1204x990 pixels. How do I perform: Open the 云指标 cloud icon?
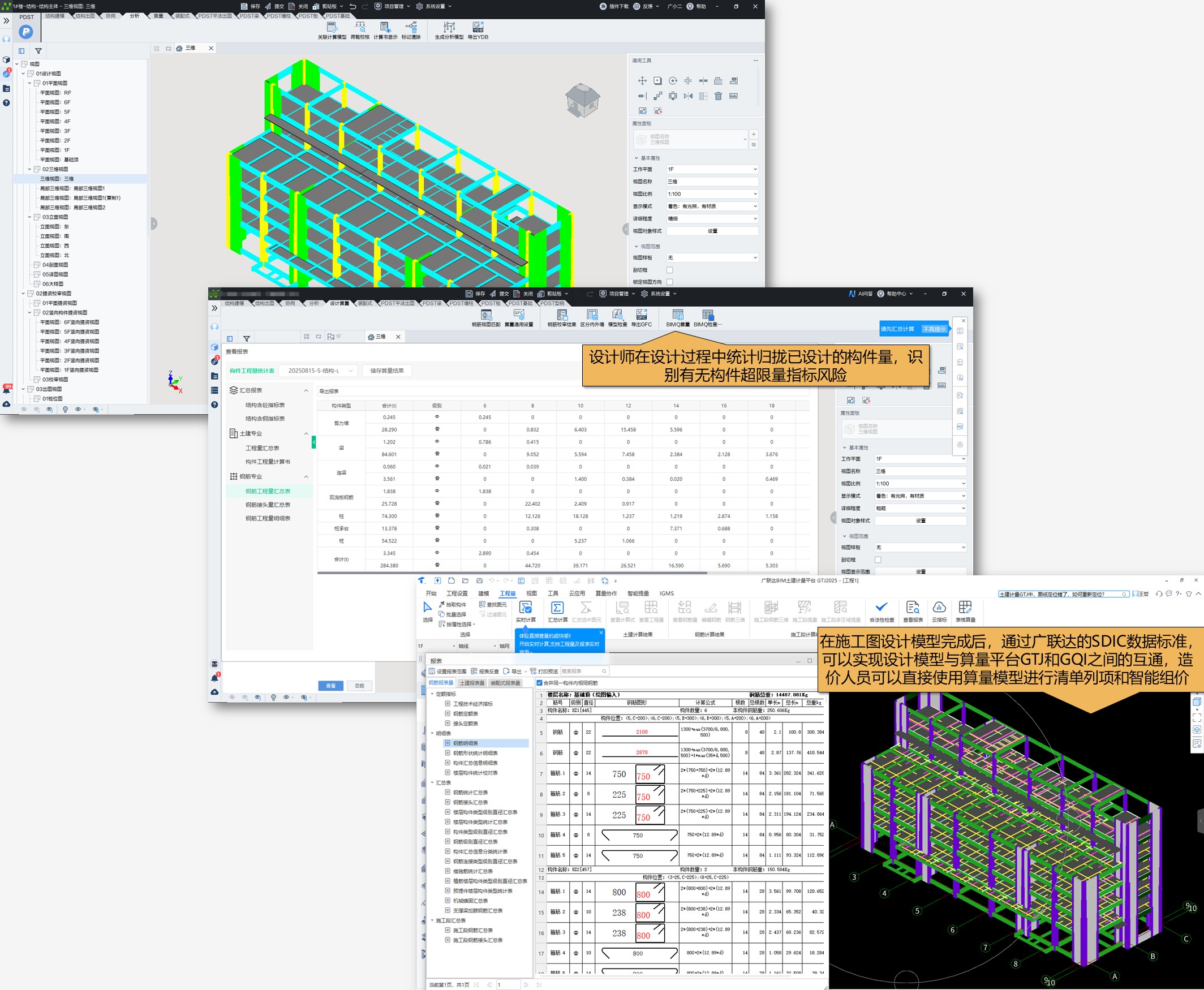[x=939, y=609]
